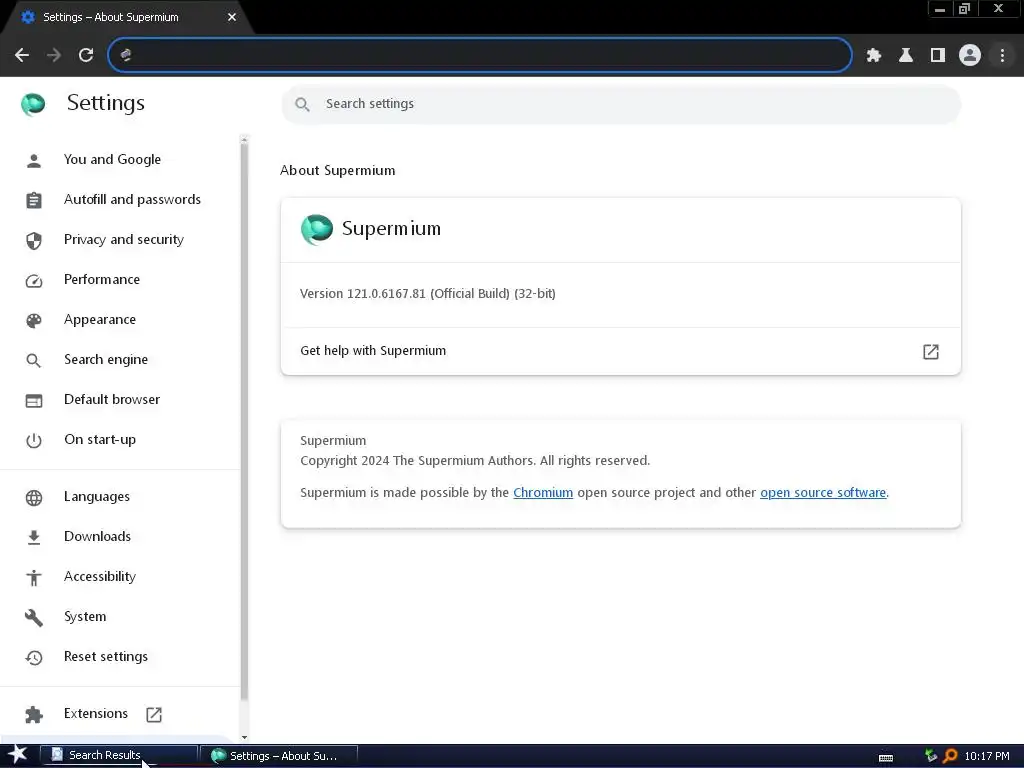This screenshot has height=768, width=1024.
Task: Click the sidebar Extensions puzzle icon
Action: coord(34,715)
